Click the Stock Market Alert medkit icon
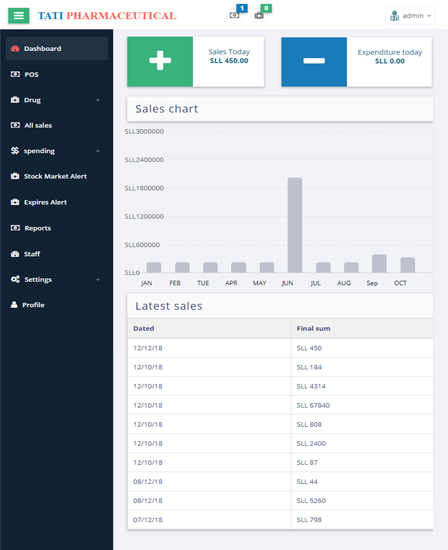The width and height of the screenshot is (448, 550). click(15, 176)
